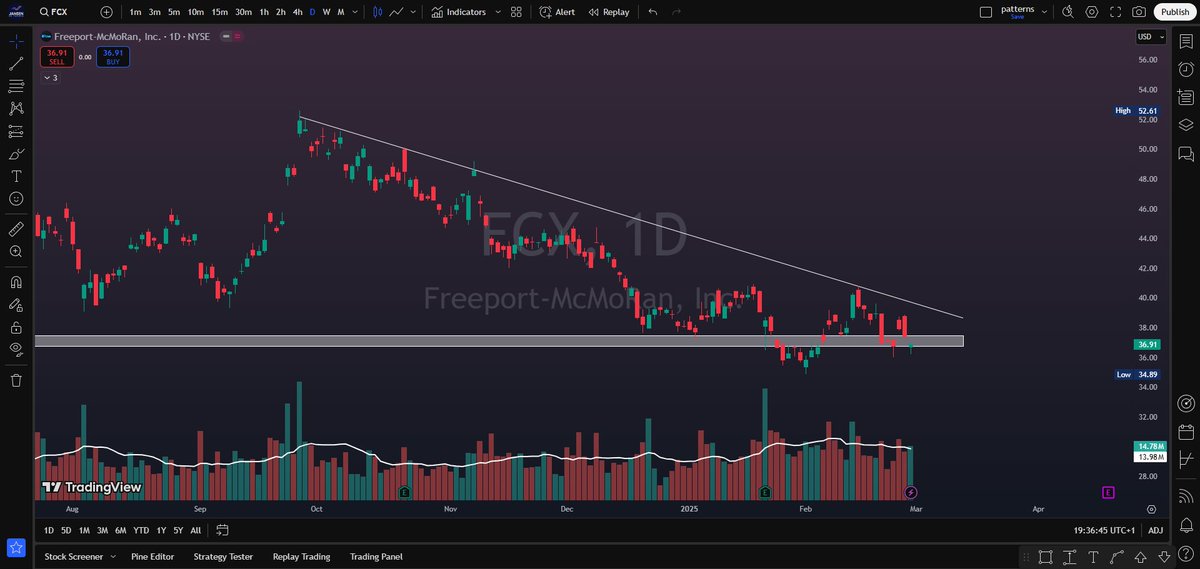Open object tree layers panel

[x=1186, y=125]
